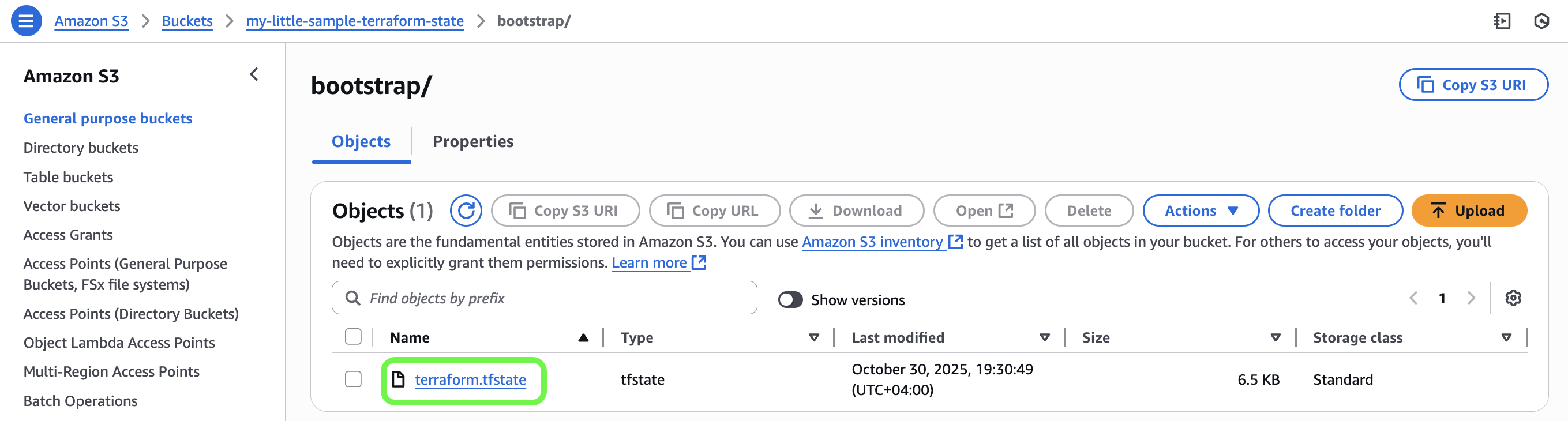
Task: Sort by Last modified column arrow
Action: point(1045,337)
